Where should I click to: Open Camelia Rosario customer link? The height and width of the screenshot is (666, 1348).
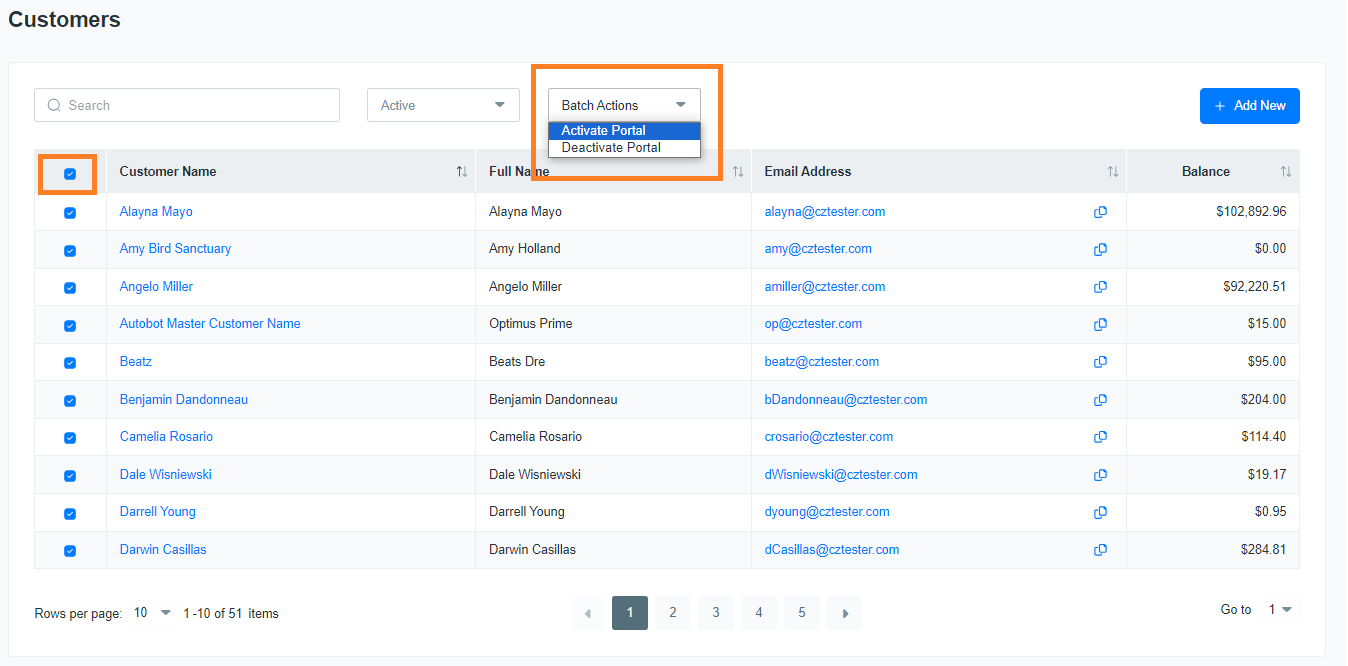166,437
